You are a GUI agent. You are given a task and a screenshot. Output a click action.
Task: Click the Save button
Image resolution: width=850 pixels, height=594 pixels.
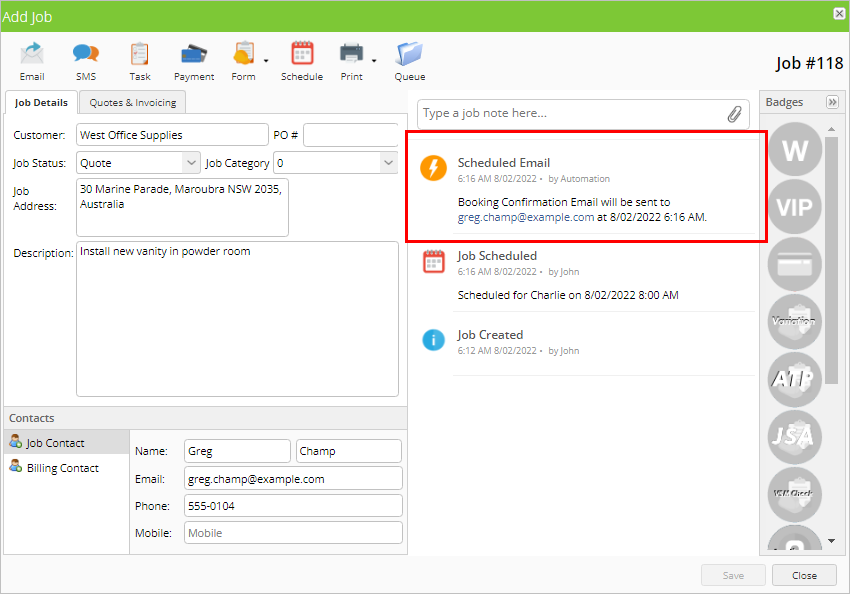(733, 576)
